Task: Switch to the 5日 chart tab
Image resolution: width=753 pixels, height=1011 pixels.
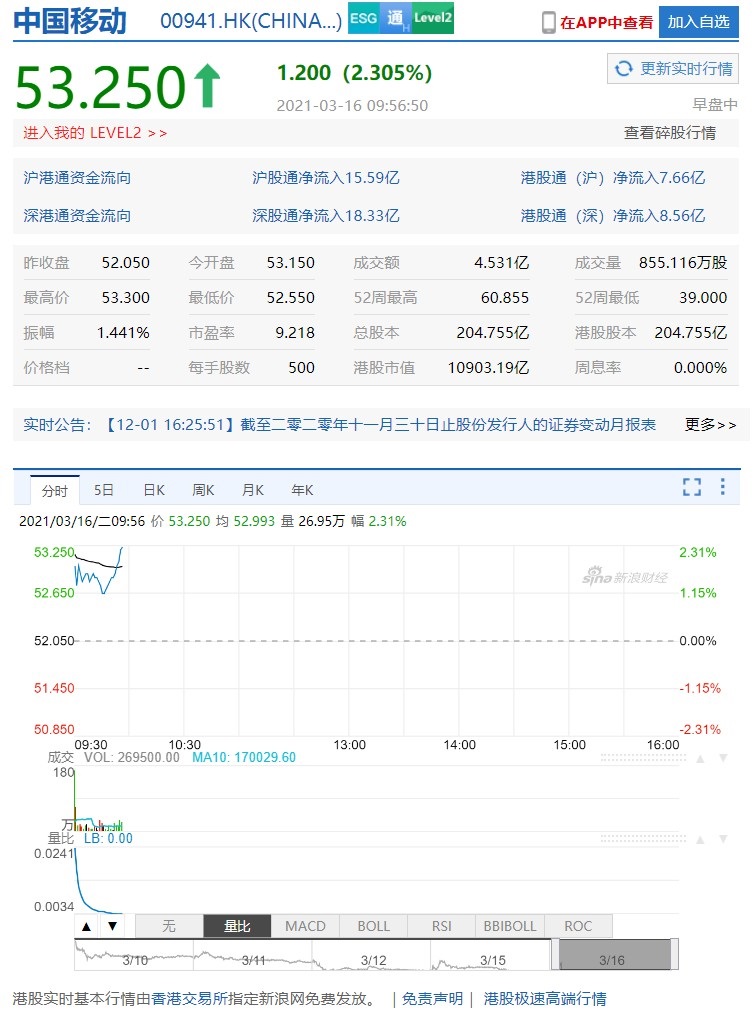Action: [x=104, y=490]
